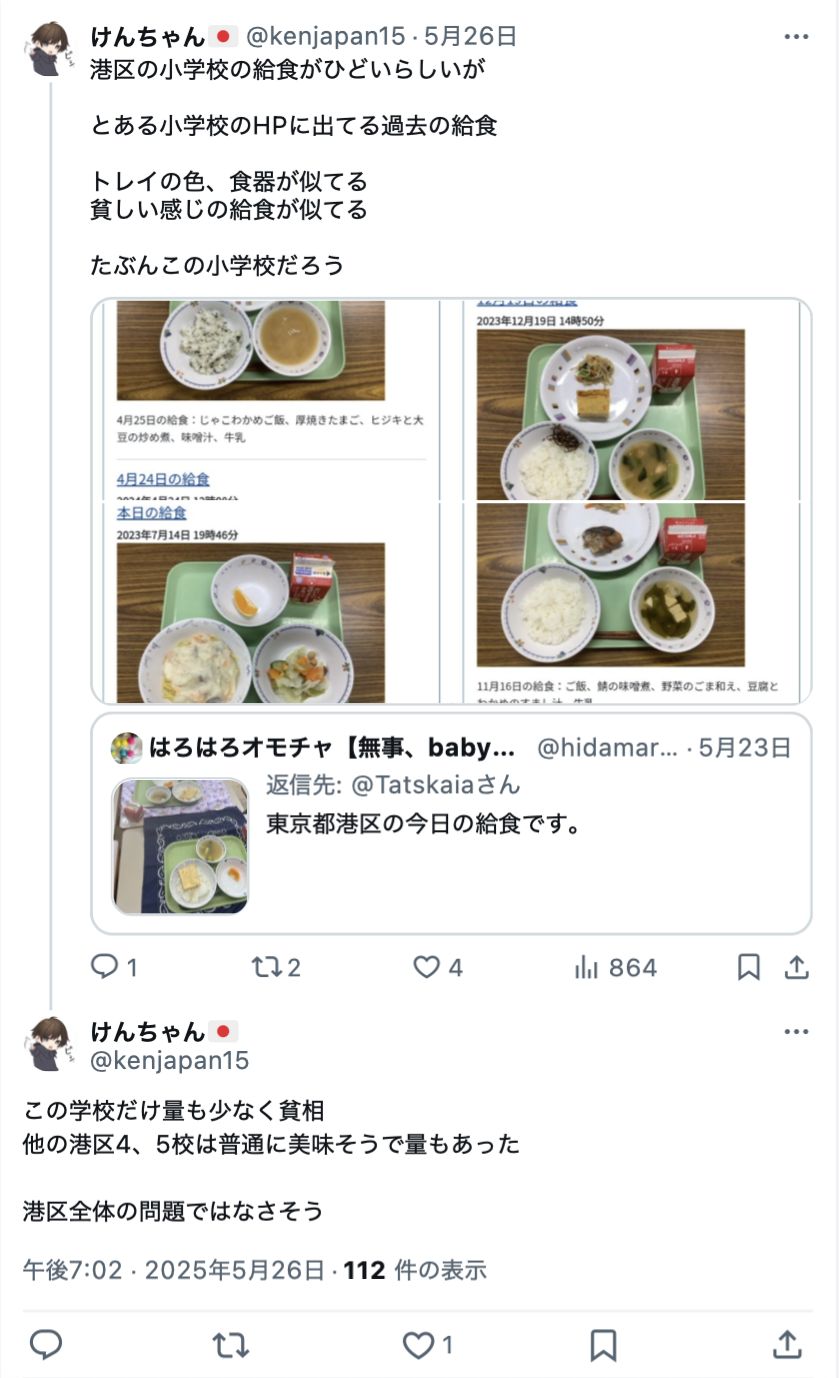Open more options on second tweet
Screen dimensions: 840x1378
pos(796,1032)
